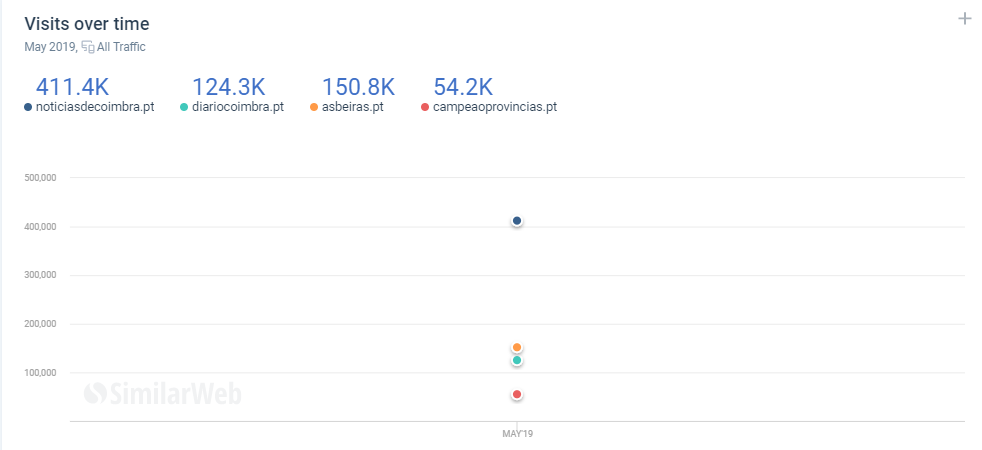982x450 pixels.
Task: Click the 150.8K visits figure
Action: coord(358,87)
